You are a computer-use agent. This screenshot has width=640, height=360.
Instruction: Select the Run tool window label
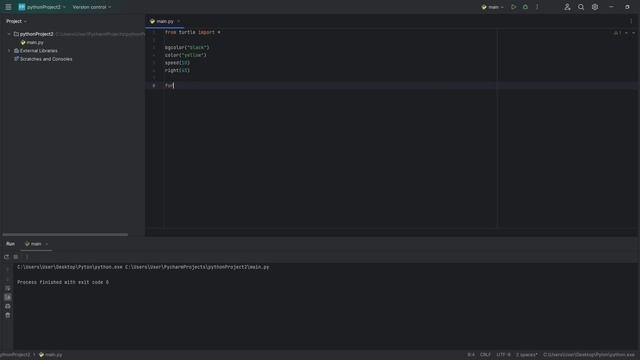point(10,244)
